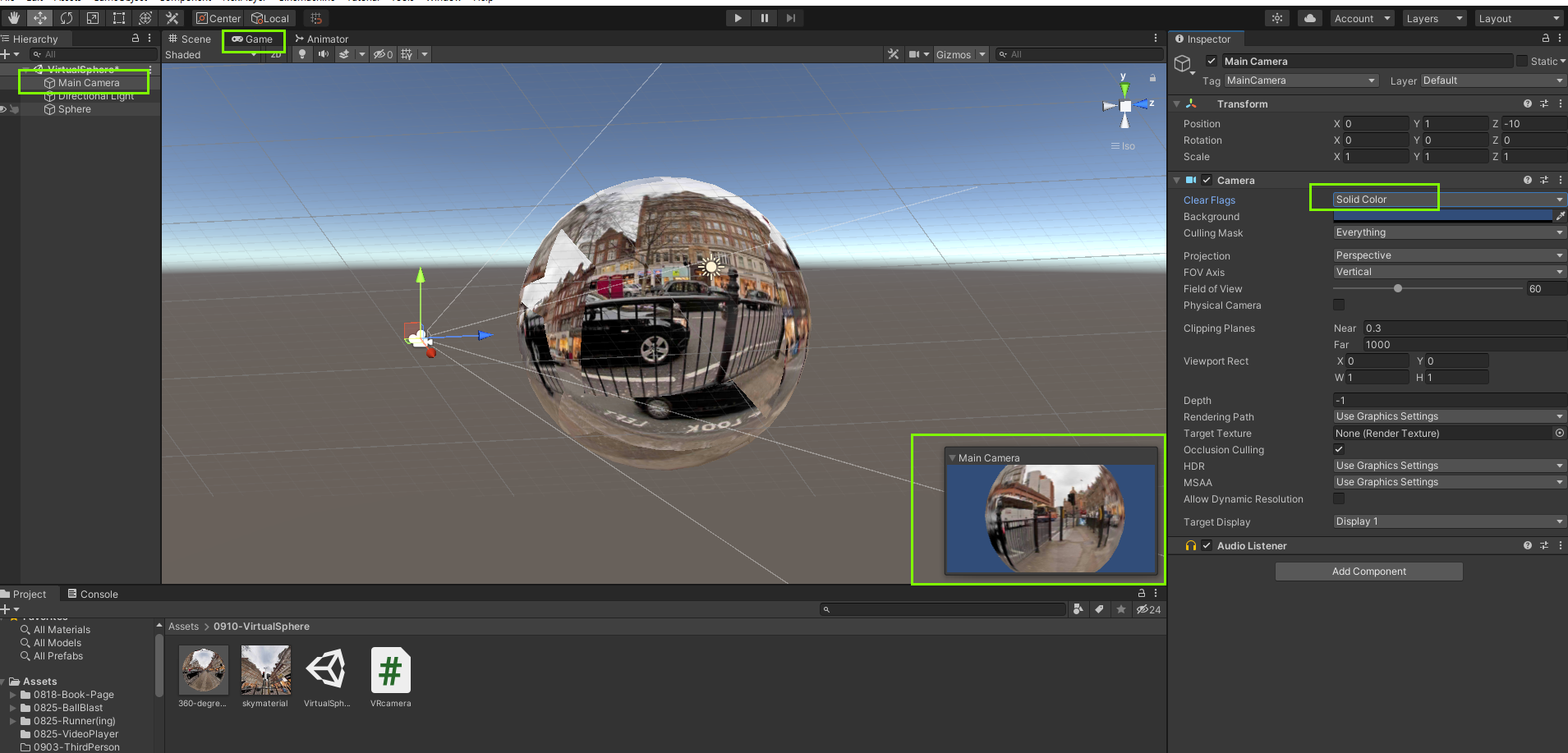Open scene component tools wrench icon
1568x753 pixels.
coord(893,54)
